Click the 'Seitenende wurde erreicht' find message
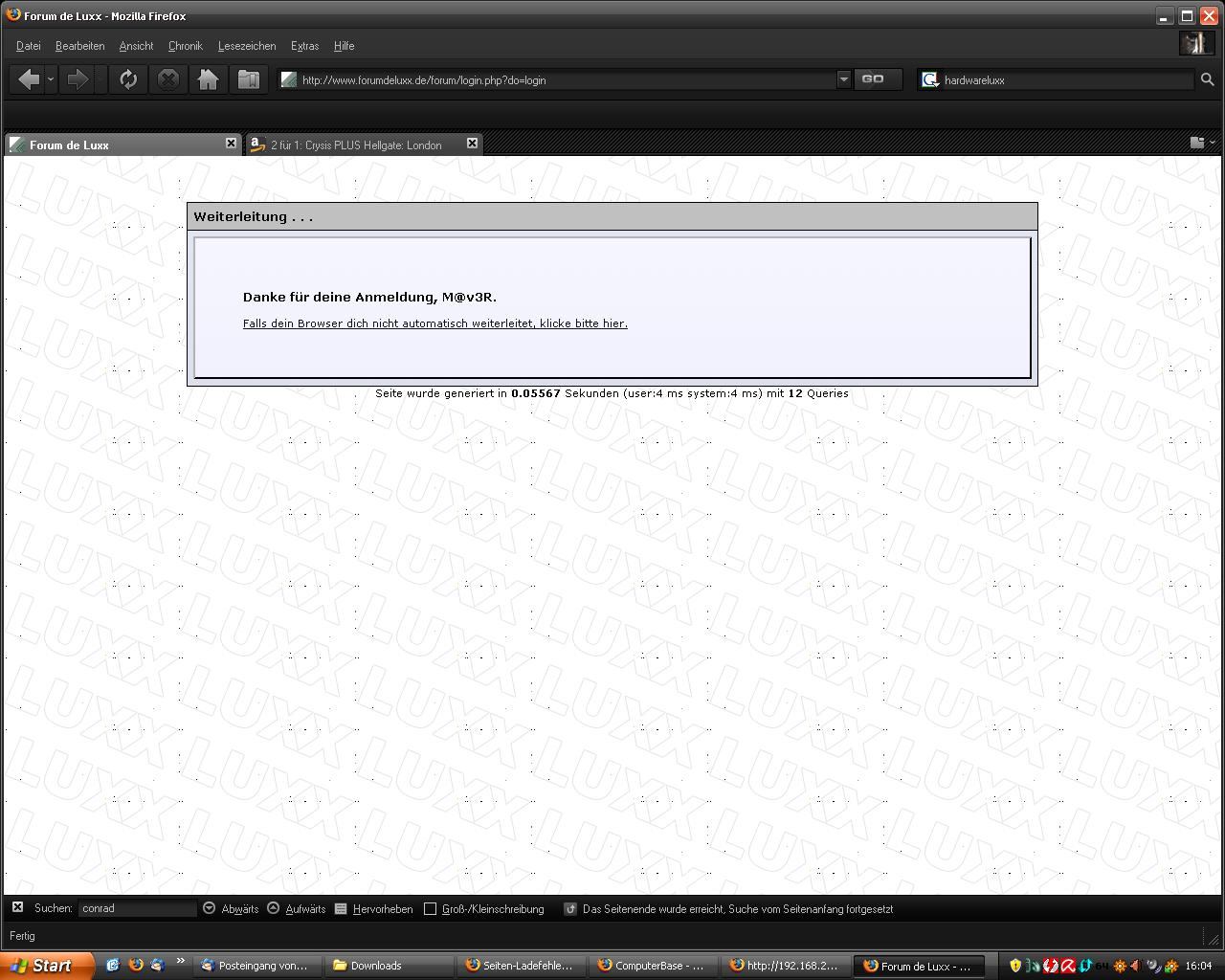This screenshot has width=1225, height=980. 738,909
